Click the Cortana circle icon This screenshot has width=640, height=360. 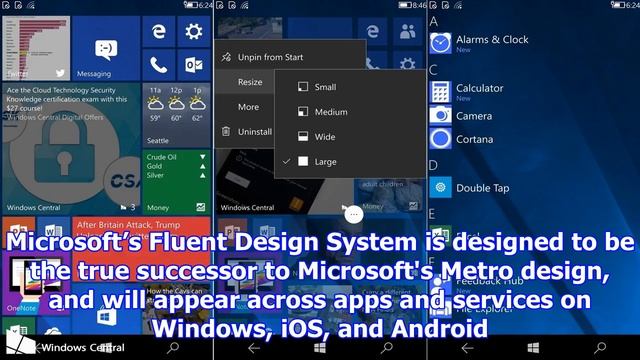440,138
